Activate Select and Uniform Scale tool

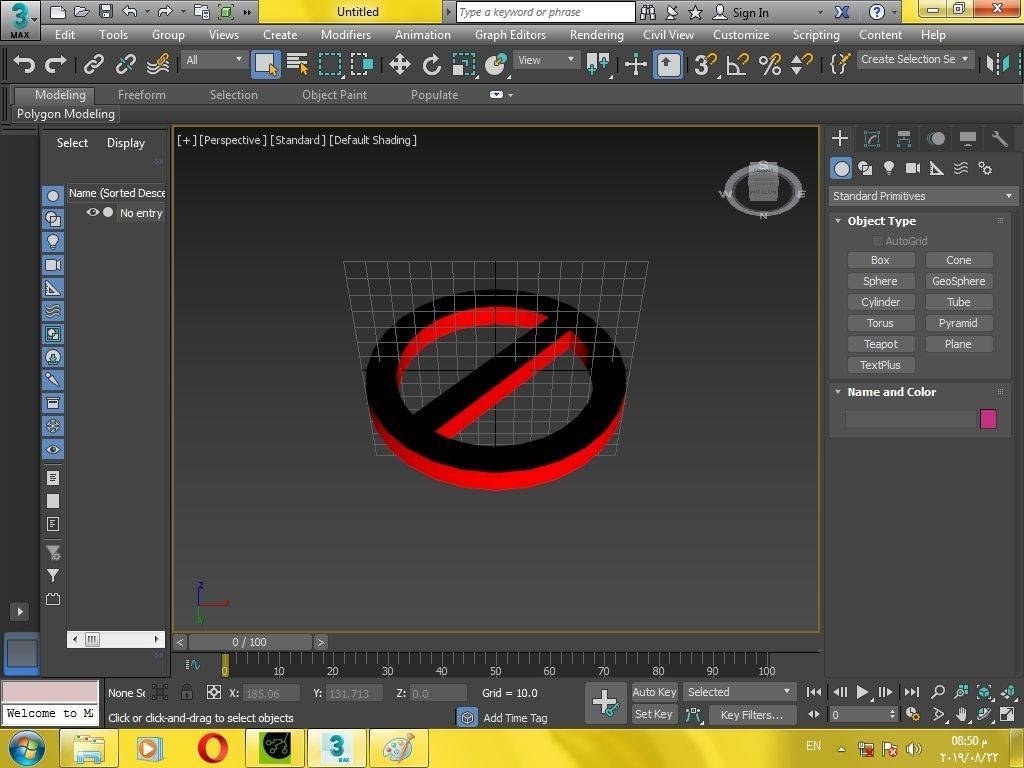(x=464, y=64)
